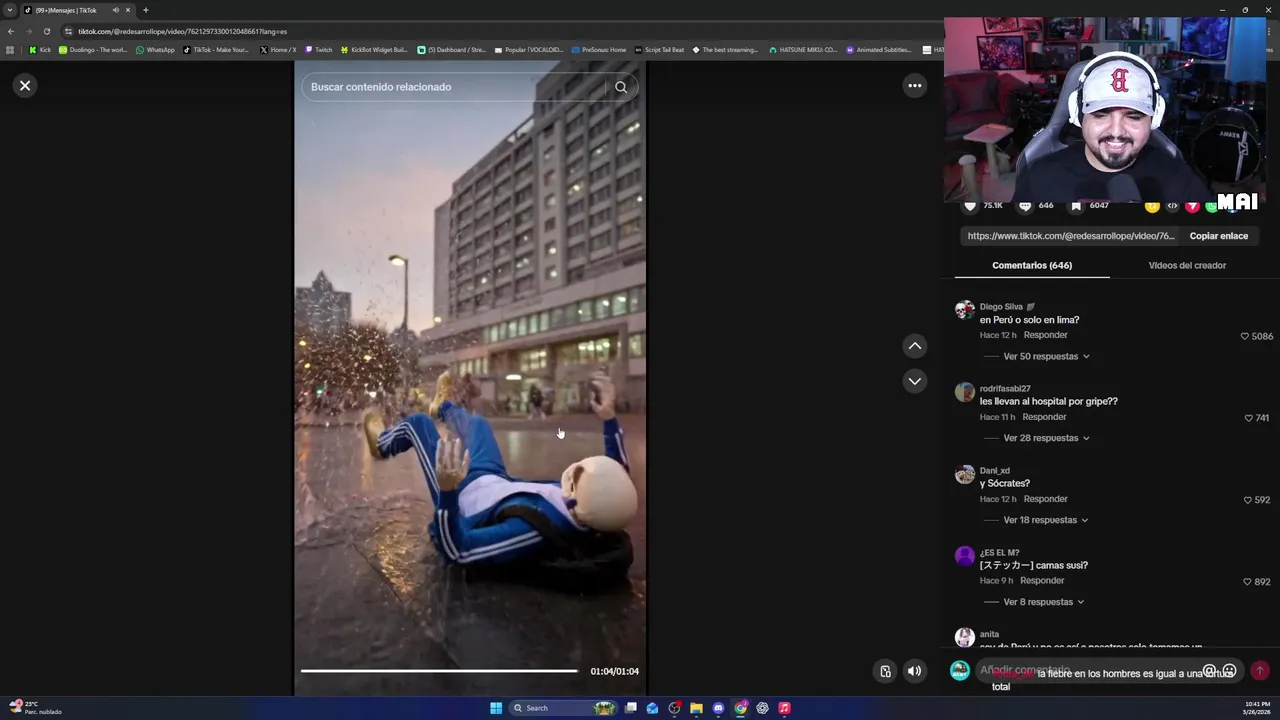Viewport: 1280px width, 720px height.
Task: Expand 'Ver 18 respuestas' thread
Action: click(1046, 520)
